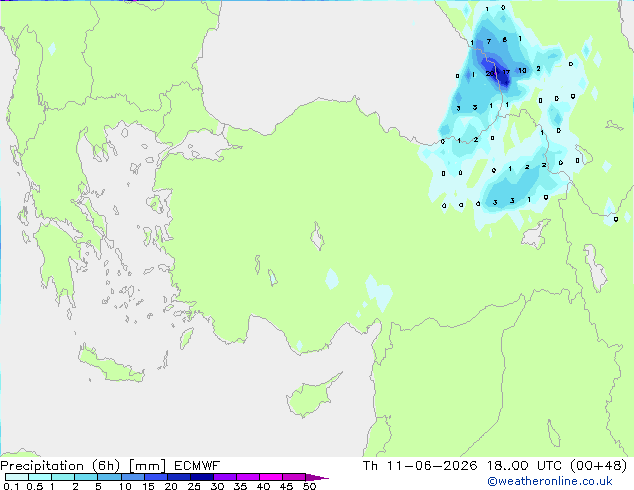
Task: Click the '17' precipitation value on the map
Action: [506, 73]
